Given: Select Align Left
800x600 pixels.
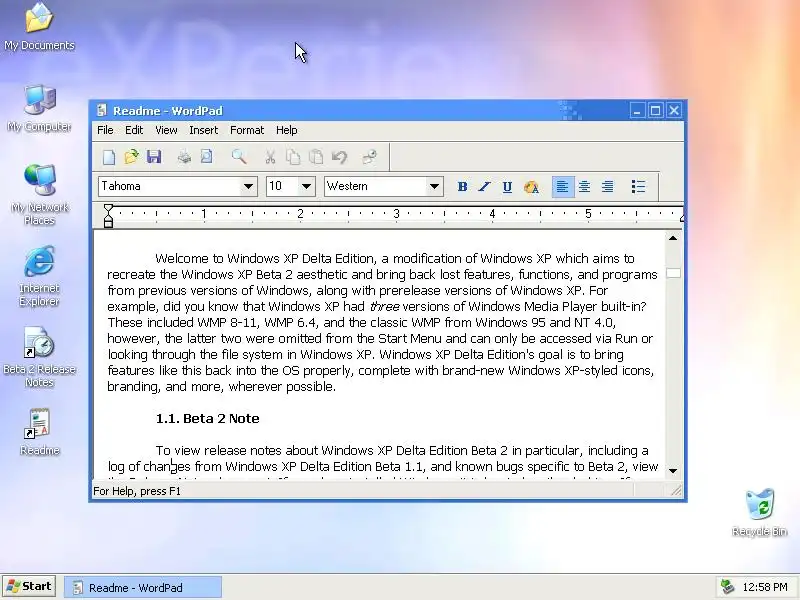Looking at the screenshot, I should click(x=562, y=187).
